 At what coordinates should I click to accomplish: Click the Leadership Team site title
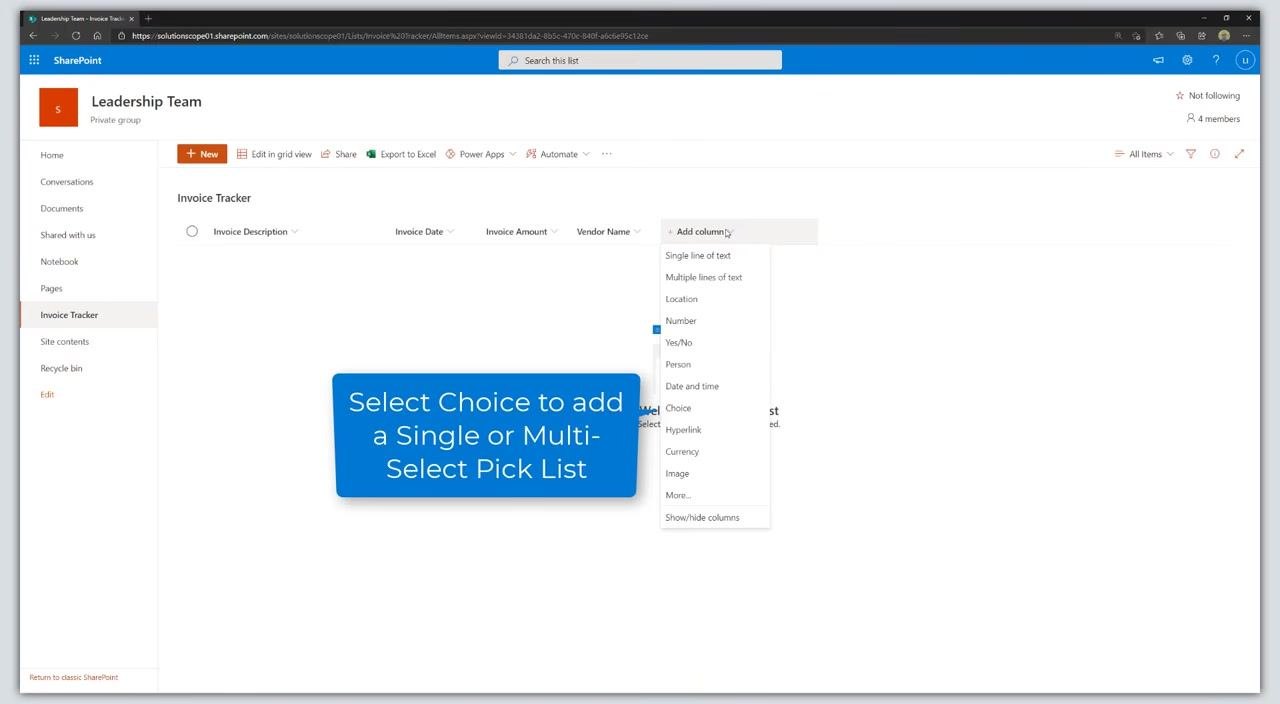point(146,101)
